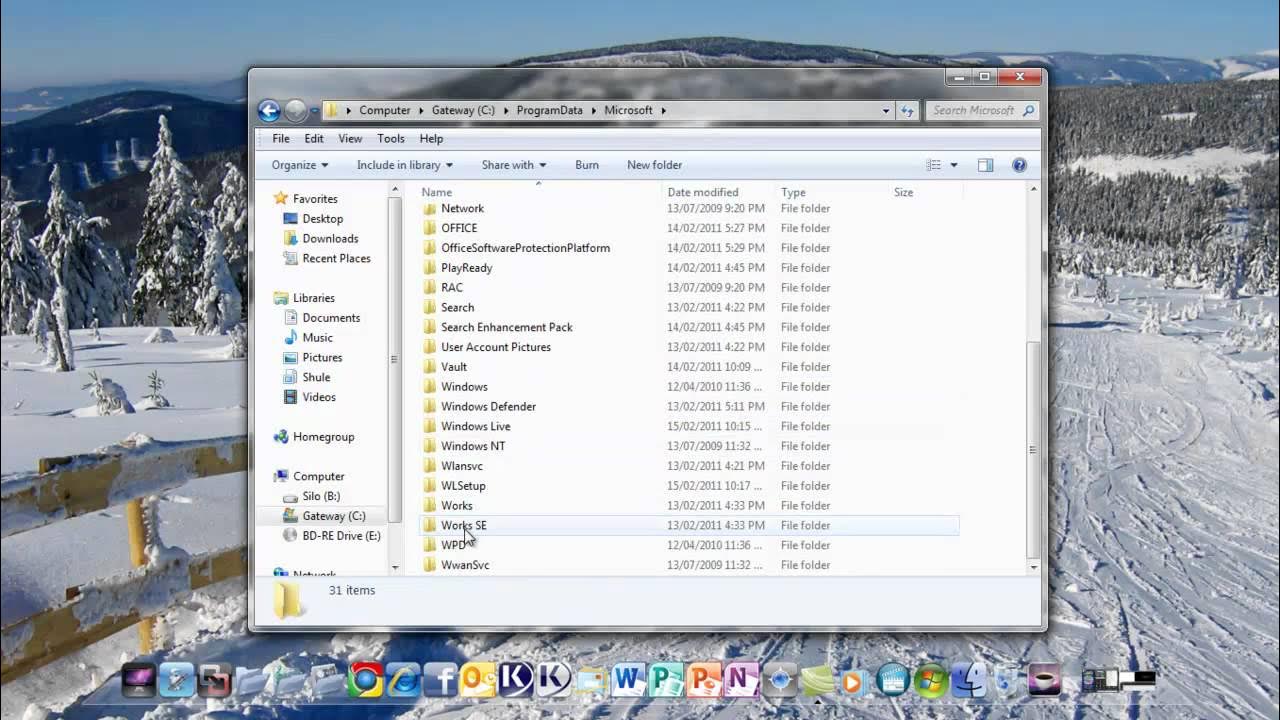Select the Search Enhancement Pack folder
This screenshot has width=1280, height=720.
(x=506, y=327)
